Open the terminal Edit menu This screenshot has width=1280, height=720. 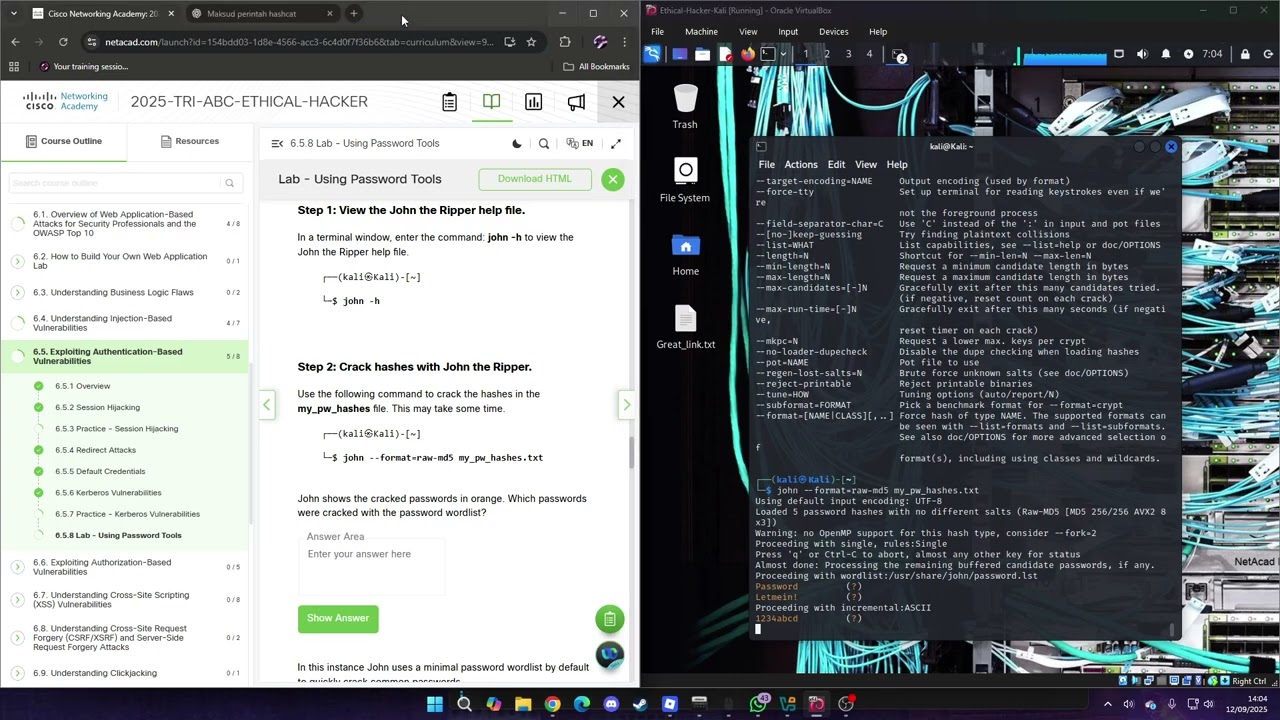836,165
